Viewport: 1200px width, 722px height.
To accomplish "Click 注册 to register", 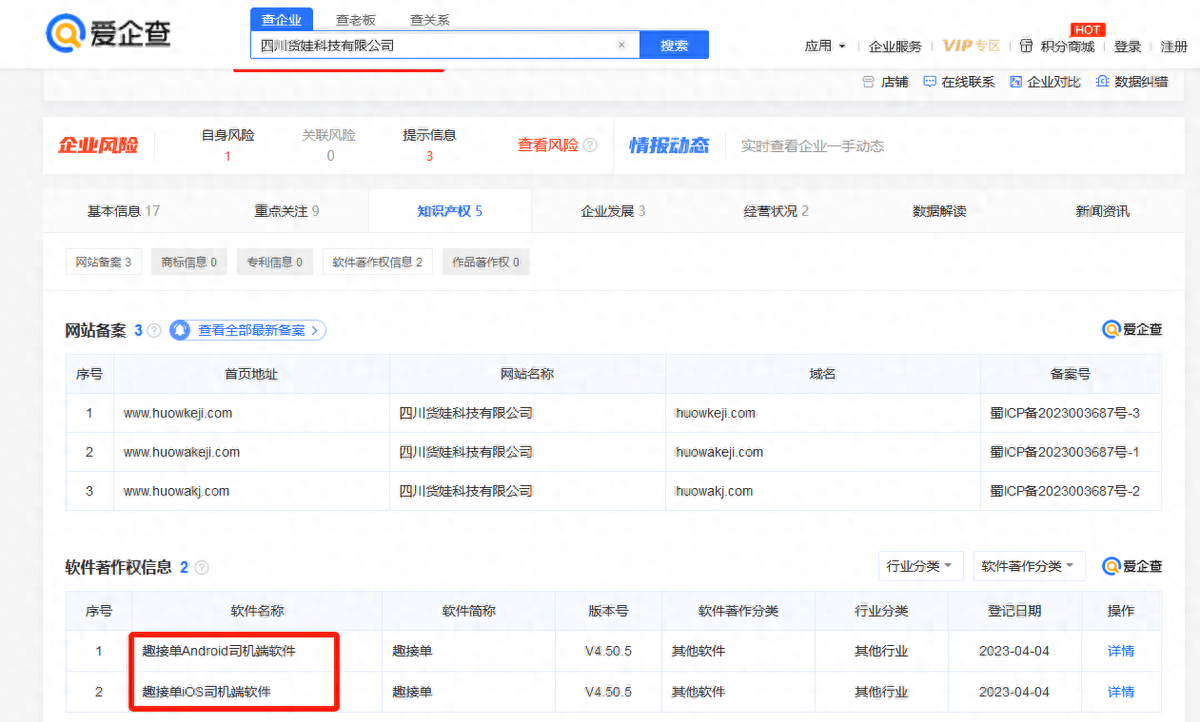I will [x=1174, y=46].
